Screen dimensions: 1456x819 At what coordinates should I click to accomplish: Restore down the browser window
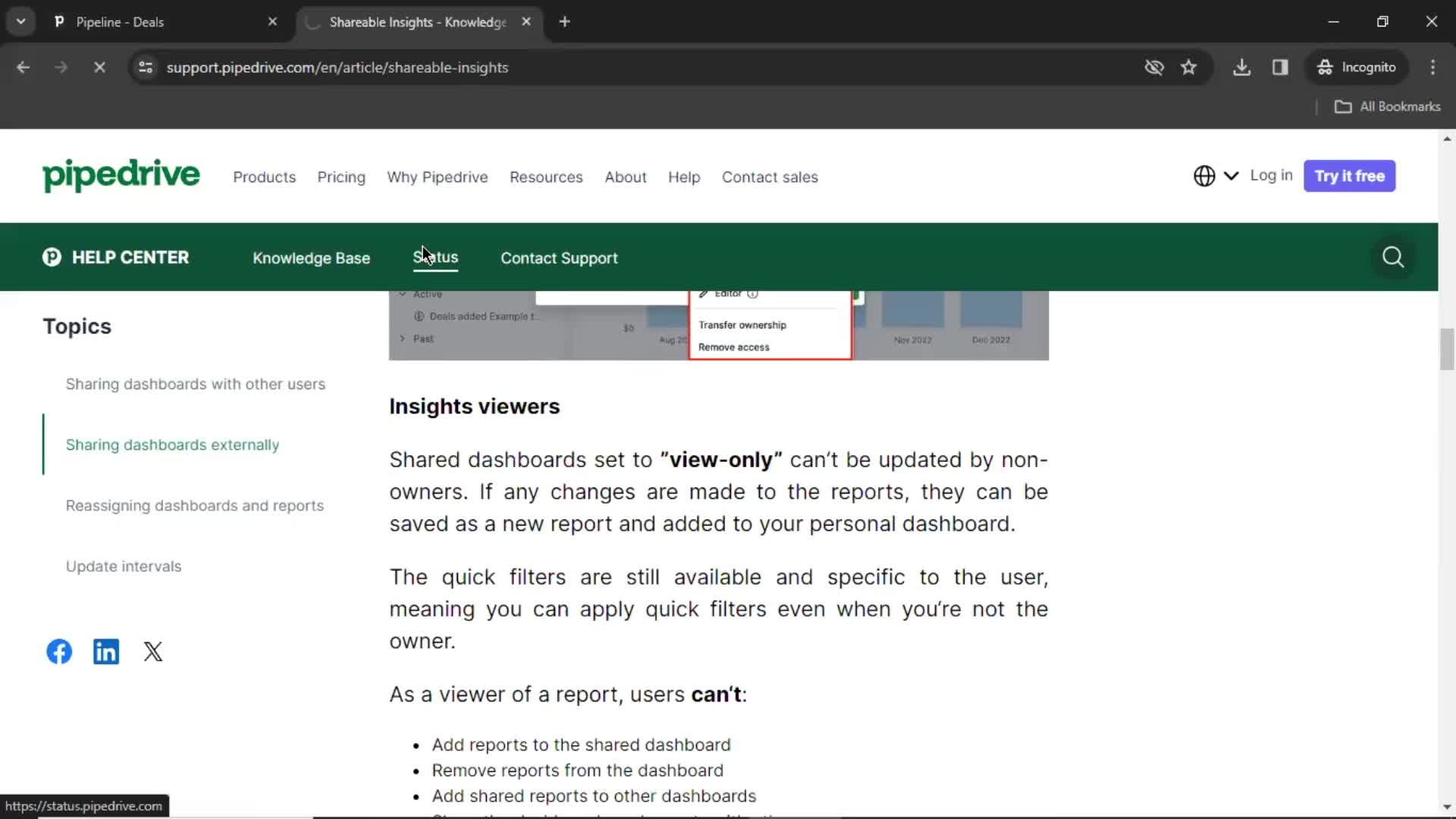1382,22
